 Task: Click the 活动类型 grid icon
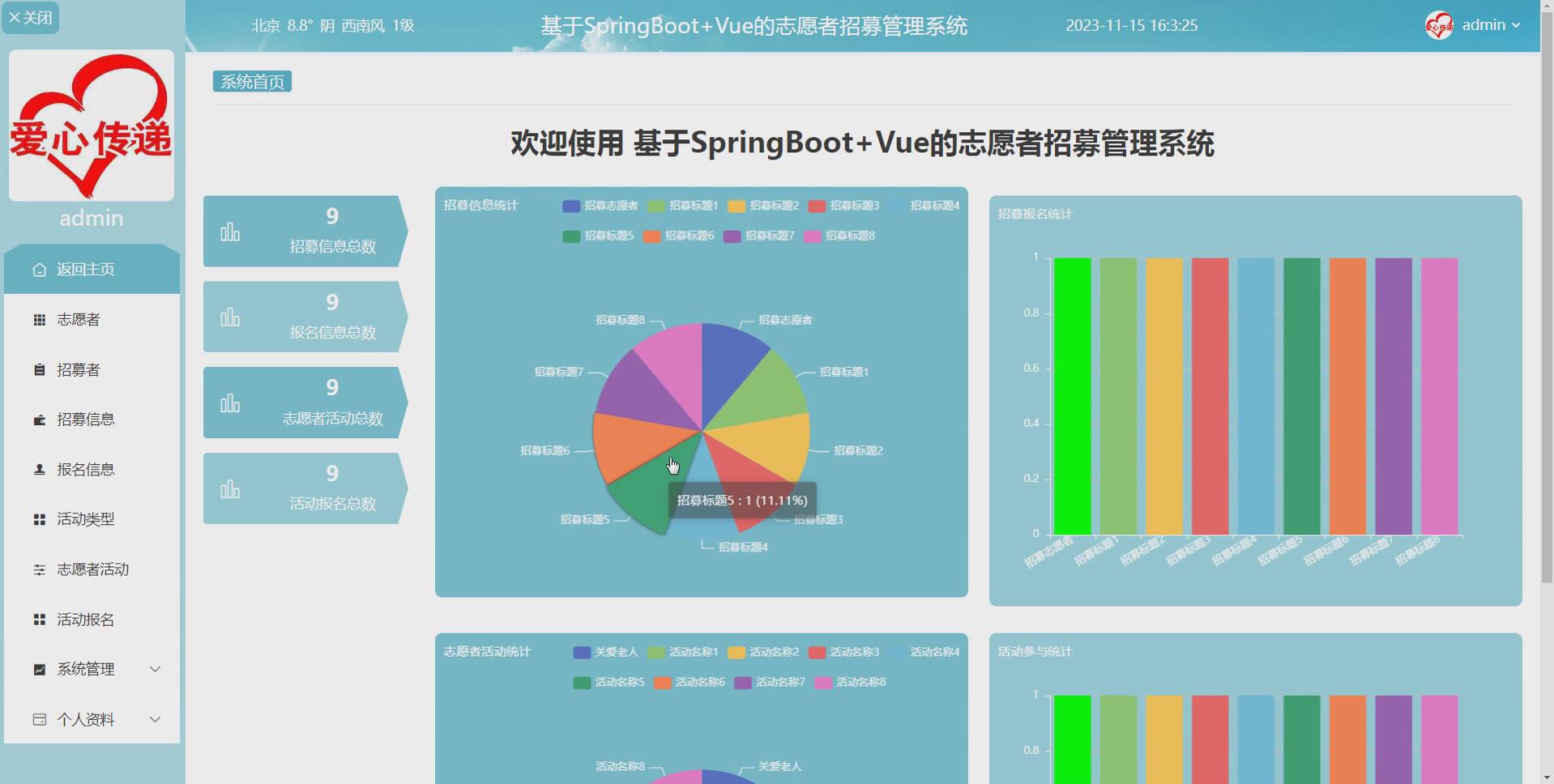point(38,519)
